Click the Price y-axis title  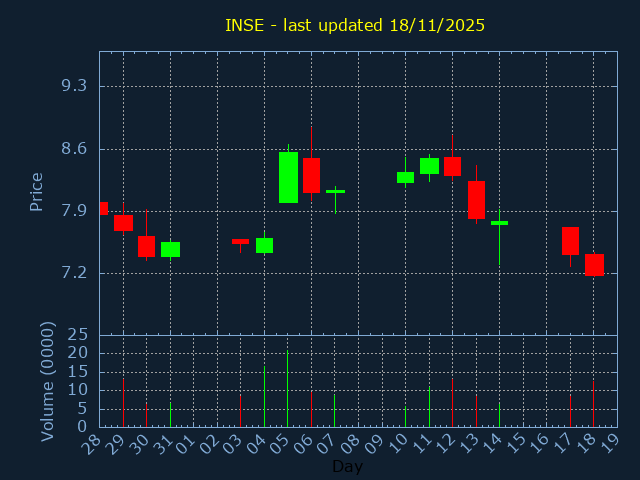click(37, 191)
